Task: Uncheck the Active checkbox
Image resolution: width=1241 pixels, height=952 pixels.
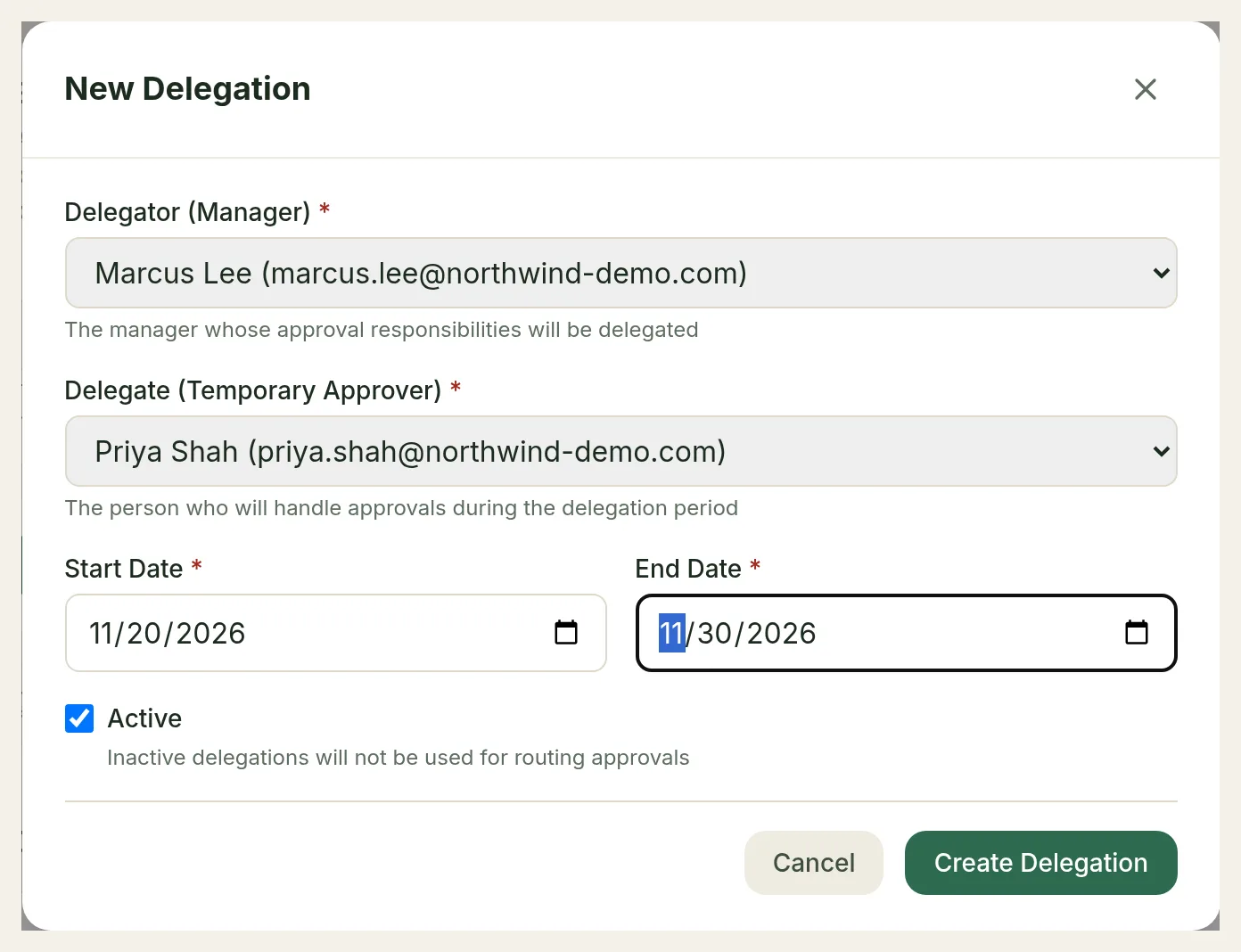Action: tap(79, 718)
